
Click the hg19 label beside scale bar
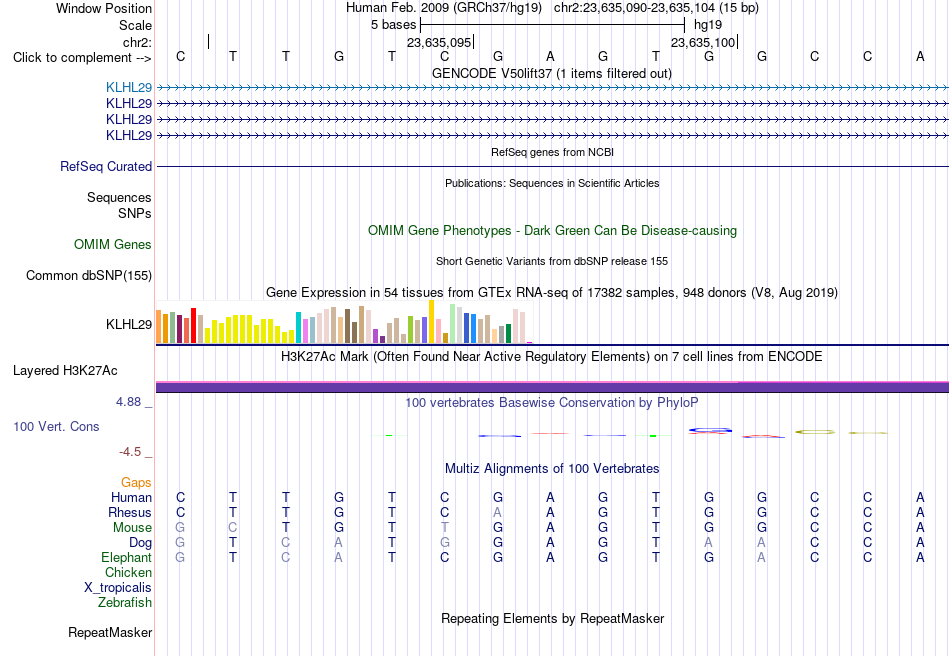pyautogui.click(x=708, y=25)
